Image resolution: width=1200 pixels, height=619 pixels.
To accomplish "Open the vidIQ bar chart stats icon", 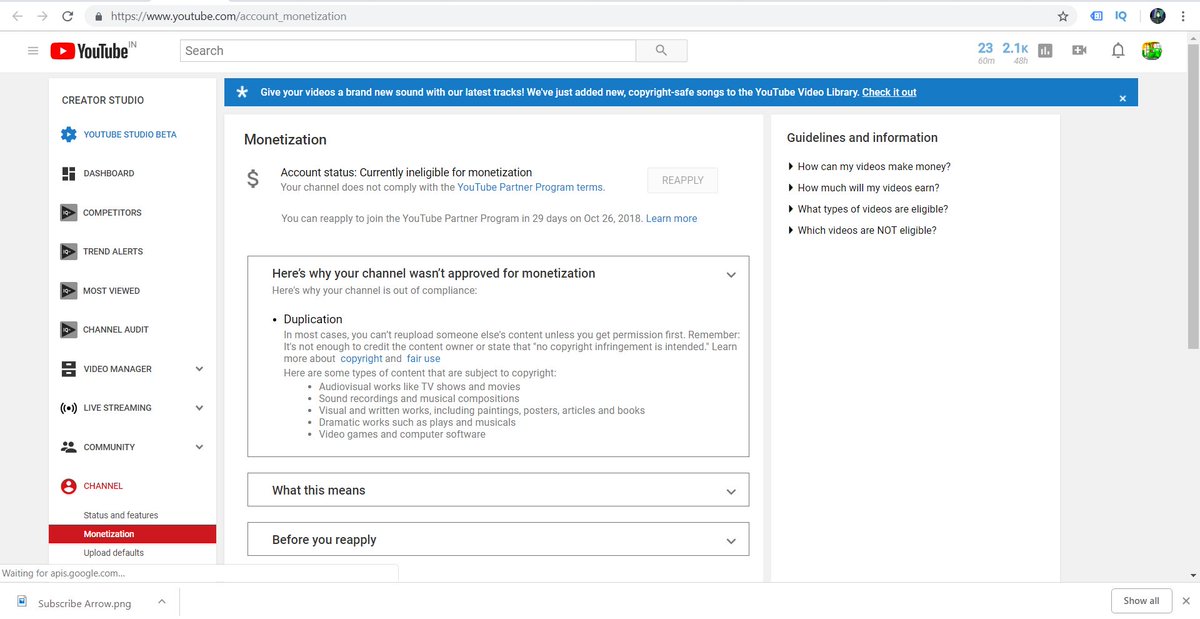I will pos(1045,51).
